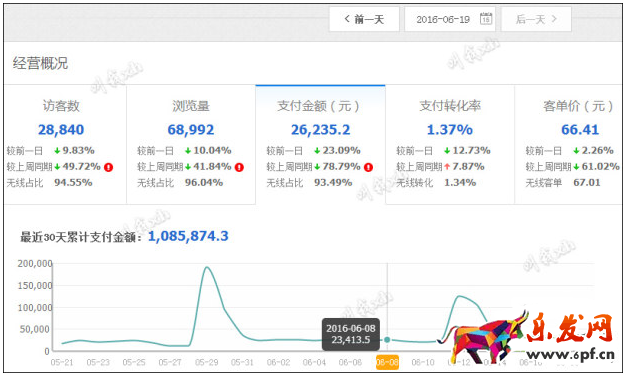The height and width of the screenshot is (375, 625).
Task: Click the 06-08 data point on chart
Action: (x=387, y=340)
